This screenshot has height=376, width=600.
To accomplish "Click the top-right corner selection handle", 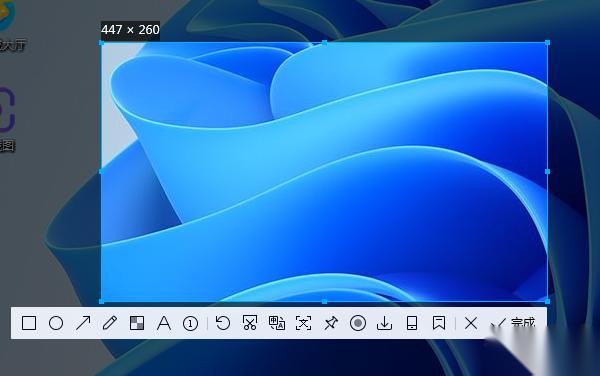I will coord(547,43).
